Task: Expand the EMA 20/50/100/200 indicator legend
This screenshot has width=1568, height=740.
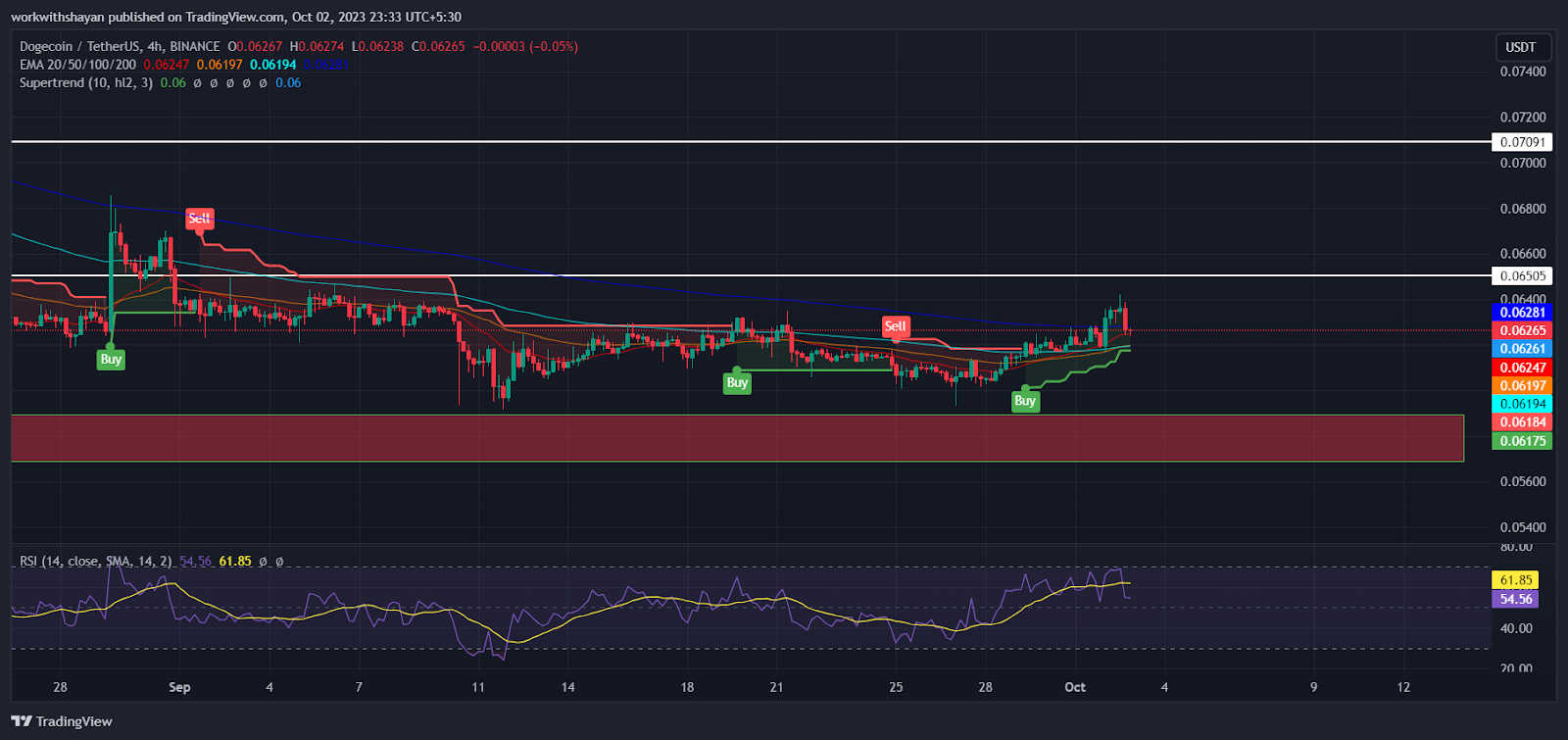Action: (x=77, y=65)
